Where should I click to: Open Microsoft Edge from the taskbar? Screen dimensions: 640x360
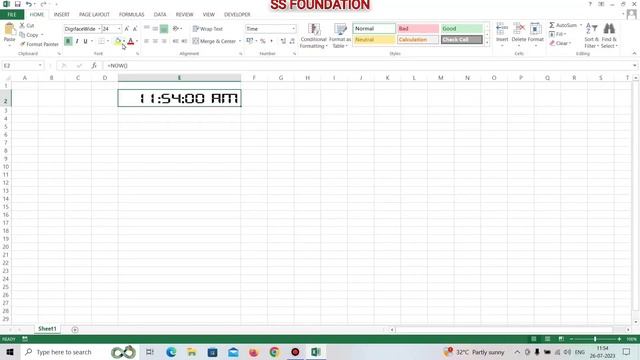click(171, 352)
